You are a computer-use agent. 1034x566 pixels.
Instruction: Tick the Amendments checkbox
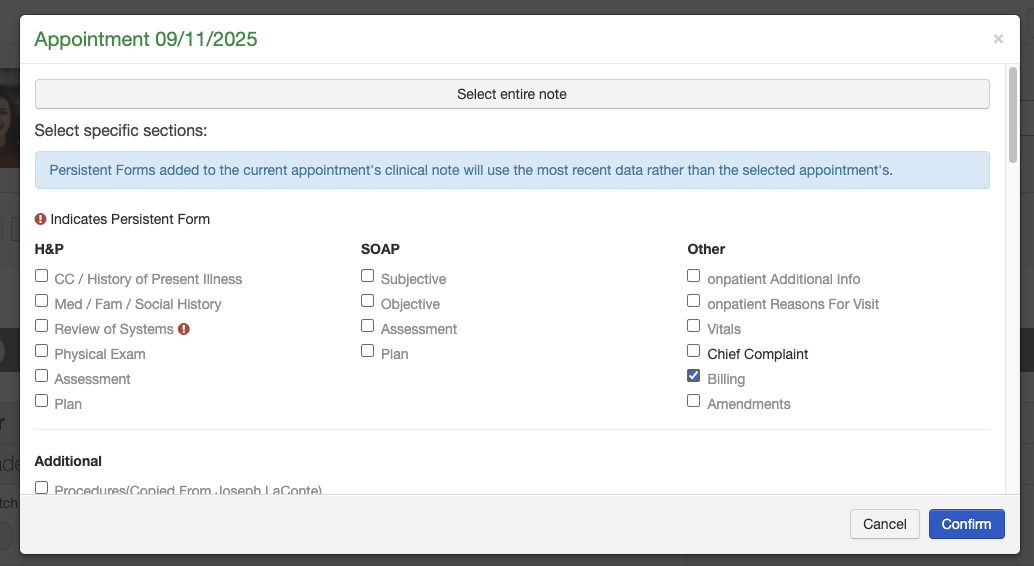[x=694, y=401]
